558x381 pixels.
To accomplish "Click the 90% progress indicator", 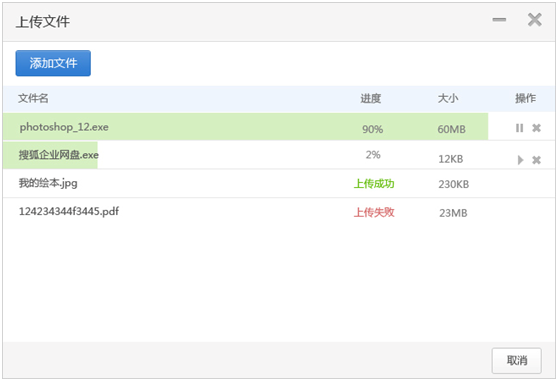I will (373, 129).
